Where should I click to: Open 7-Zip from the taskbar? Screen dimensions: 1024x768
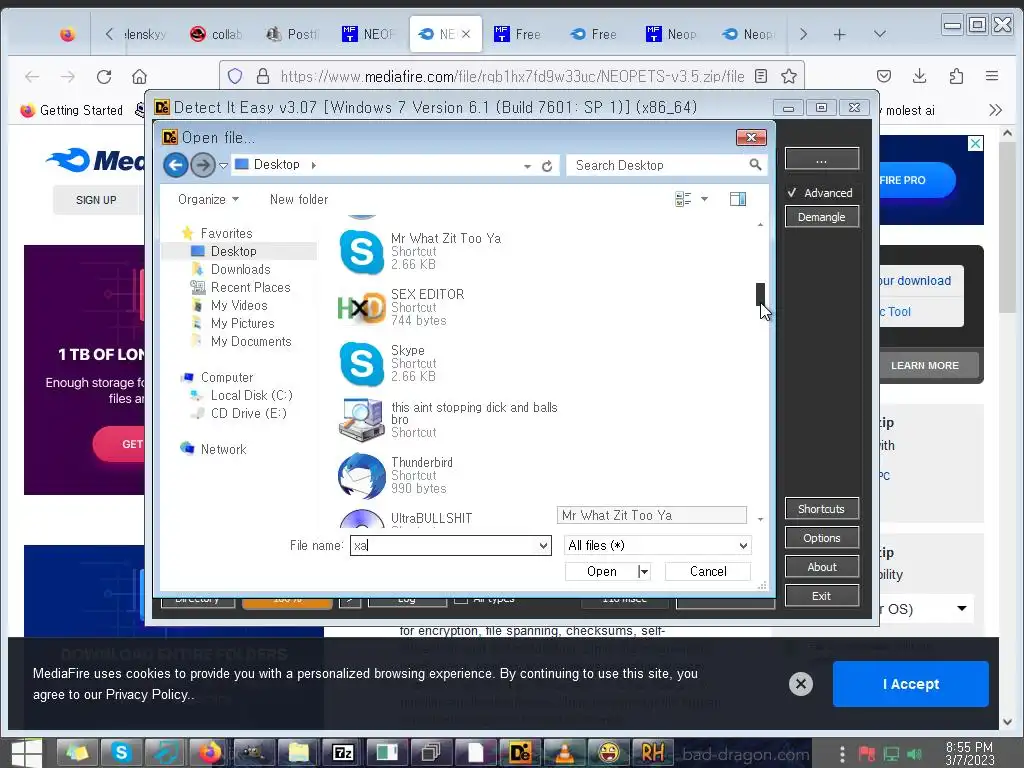coord(344,753)
